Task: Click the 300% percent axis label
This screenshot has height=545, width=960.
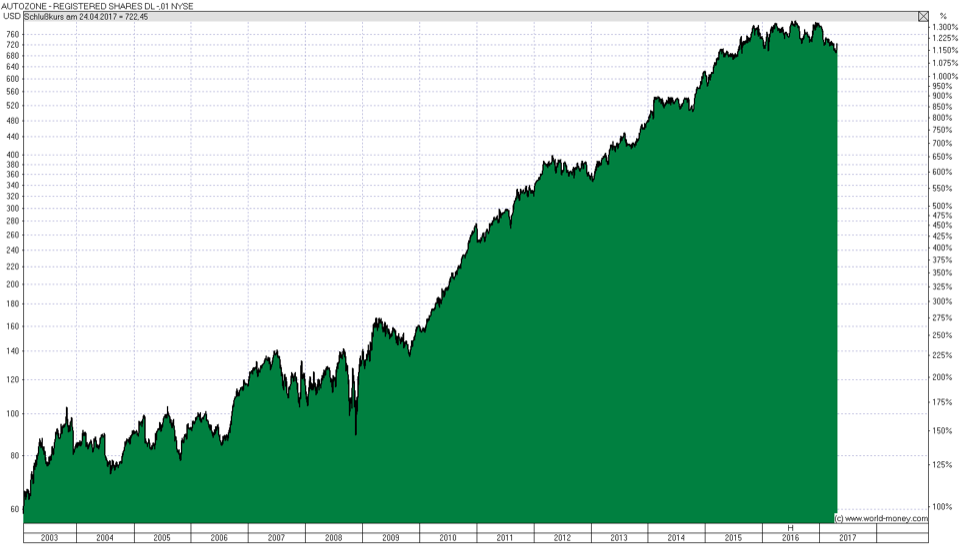Action: 942,301
